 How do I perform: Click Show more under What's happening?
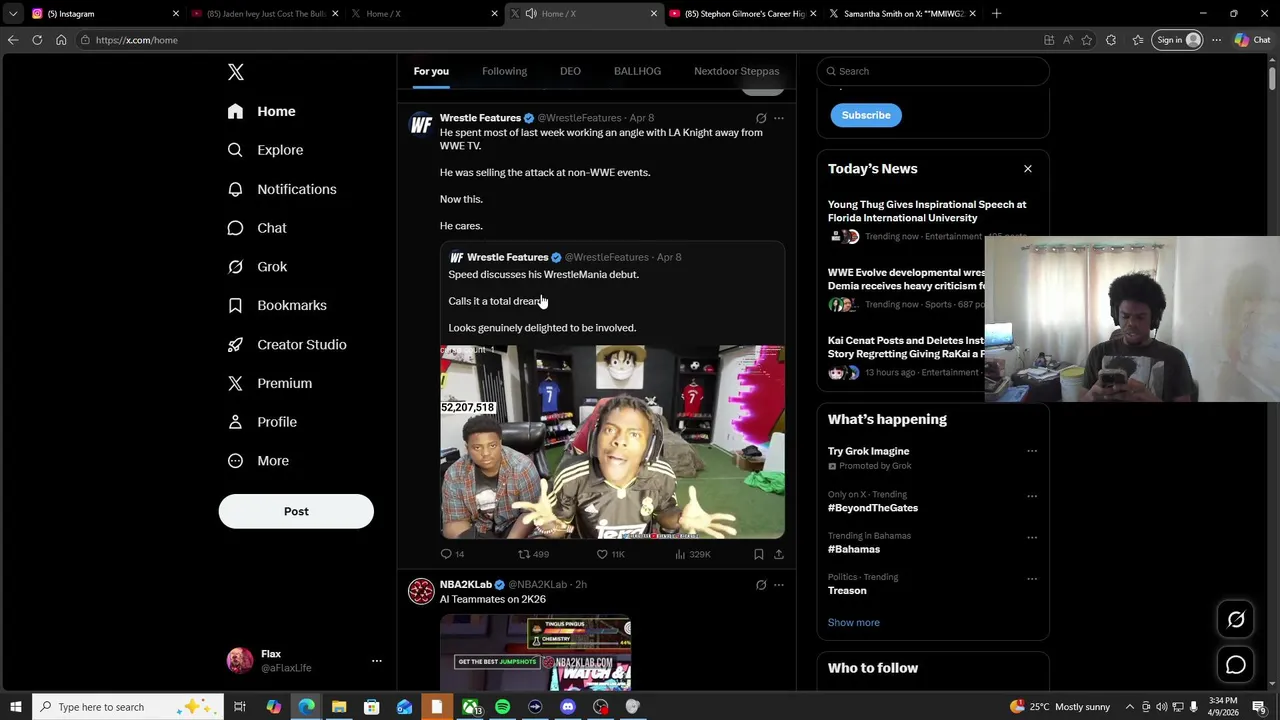coord(854,622)
